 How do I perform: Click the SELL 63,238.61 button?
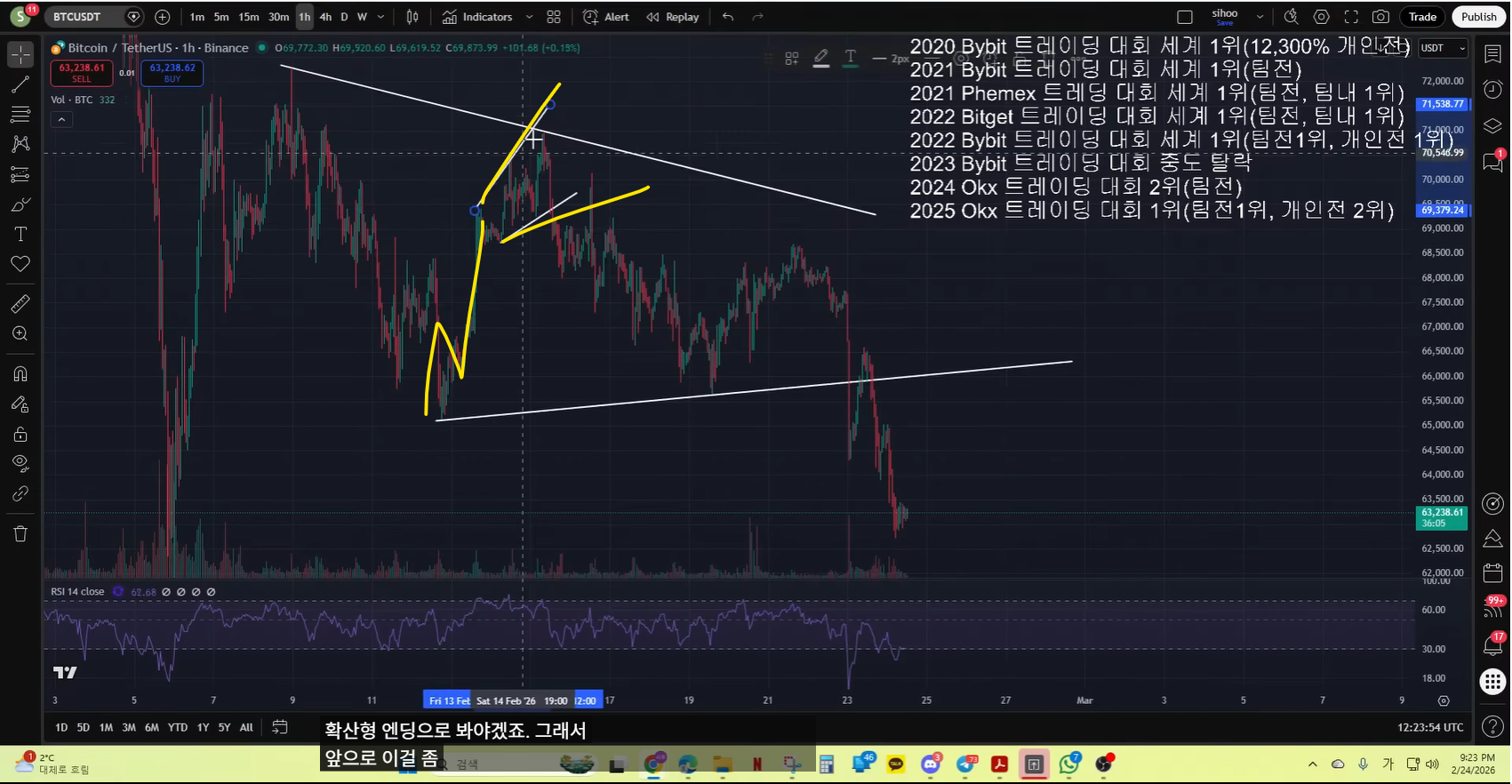(x=82, y=73)
